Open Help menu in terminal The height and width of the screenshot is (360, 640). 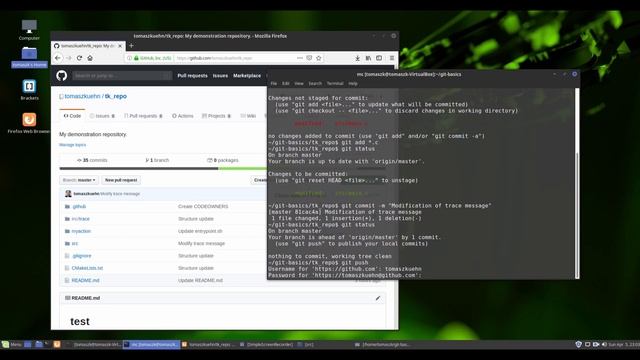(x=353, y=84)
